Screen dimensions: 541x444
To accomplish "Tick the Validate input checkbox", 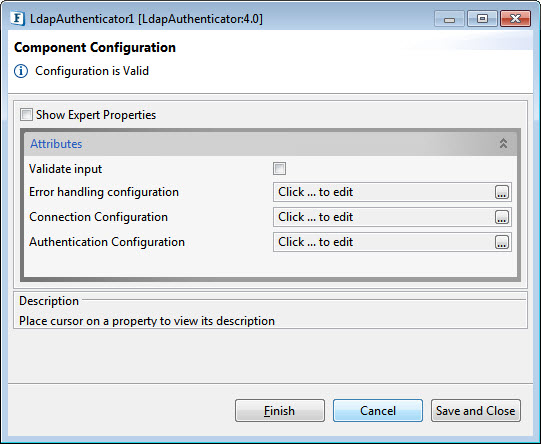I will click(279, 169).
